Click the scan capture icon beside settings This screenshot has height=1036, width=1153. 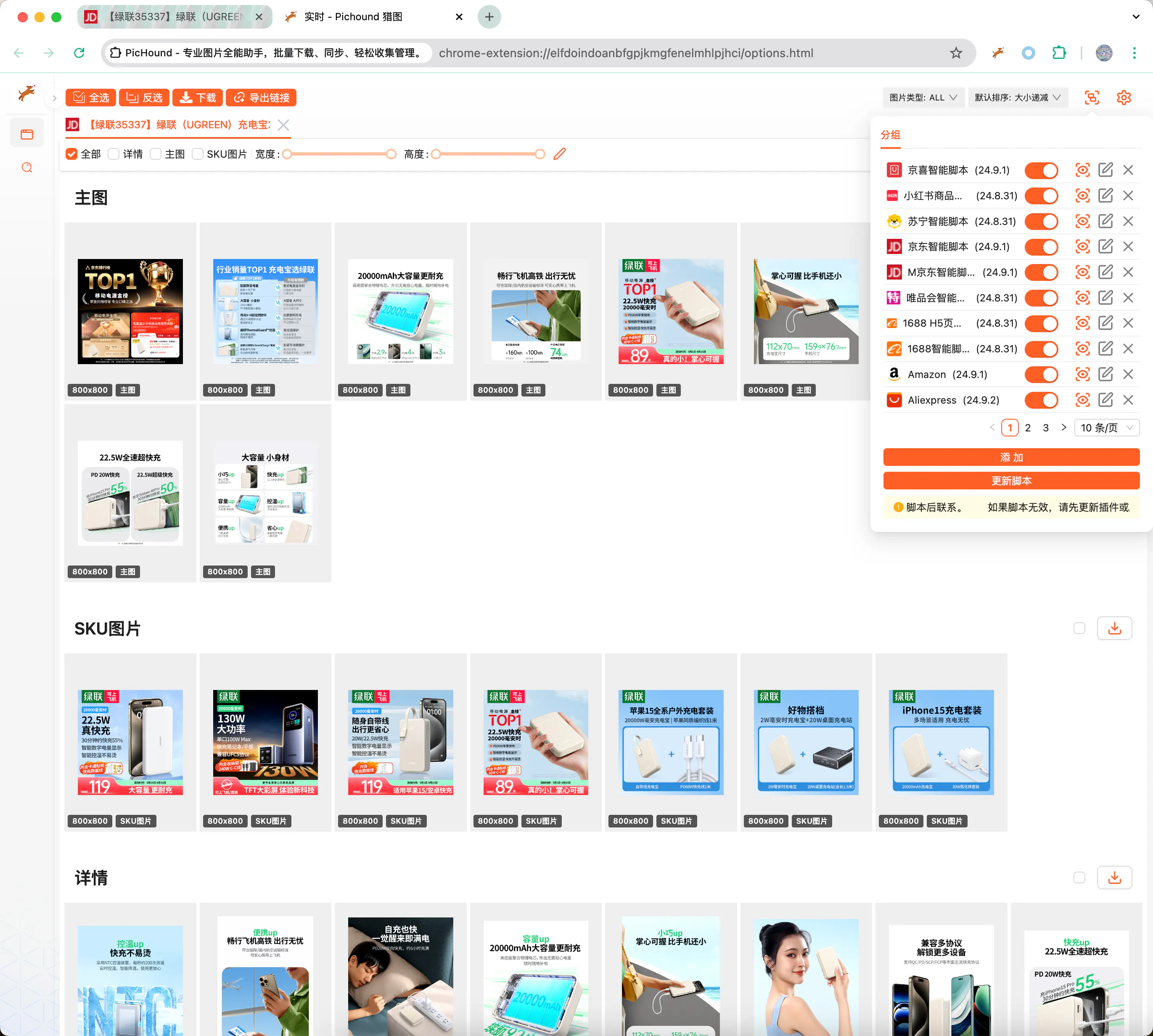coord(1092,98)
